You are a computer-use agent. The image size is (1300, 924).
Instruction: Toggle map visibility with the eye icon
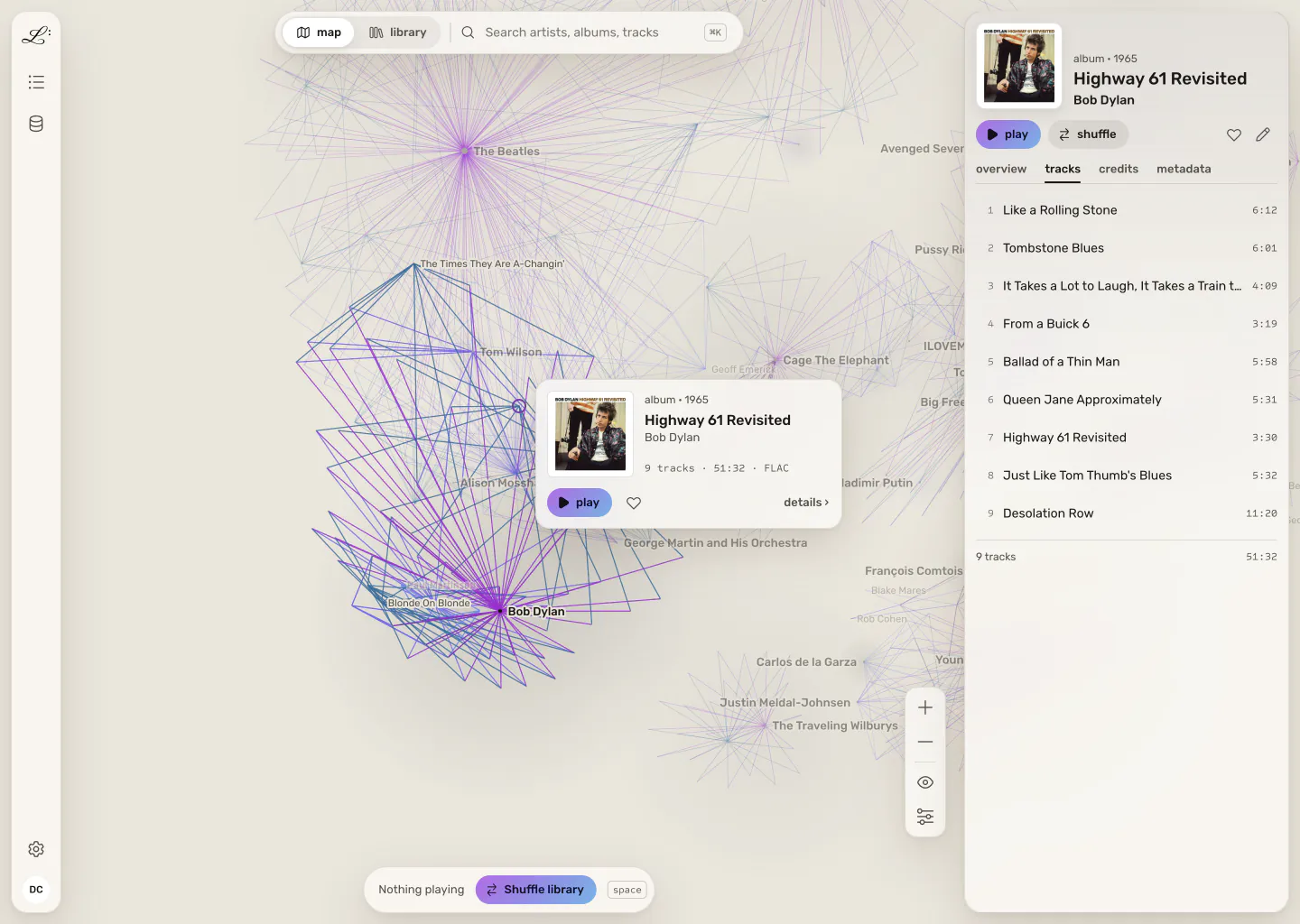click(x=925, y=782)
